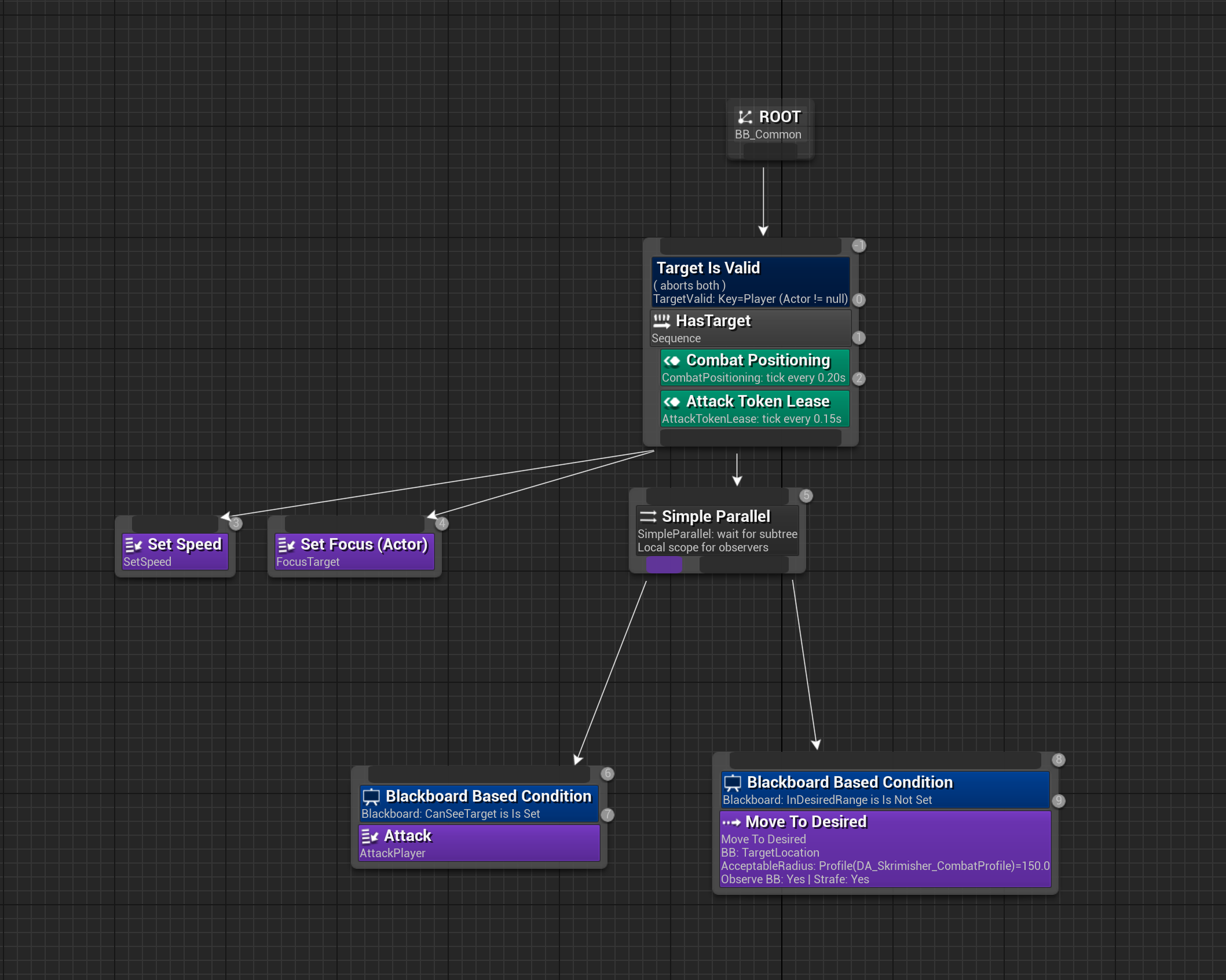Viewport: 1226px width, 980px height.
Task: Click the Attack task icon
Action: click(369, 836)
